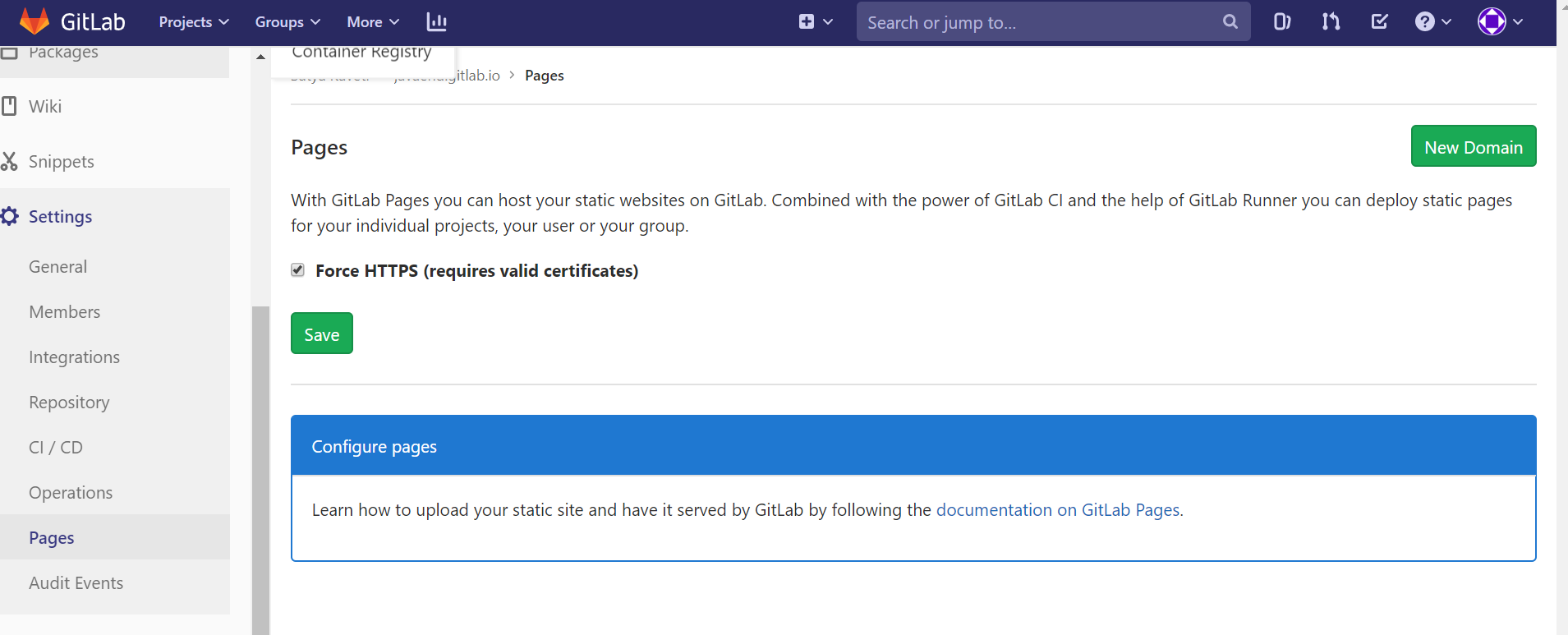Focus the Search or jump to field
Screen dimensions: 1568x635
(1039, 22)
